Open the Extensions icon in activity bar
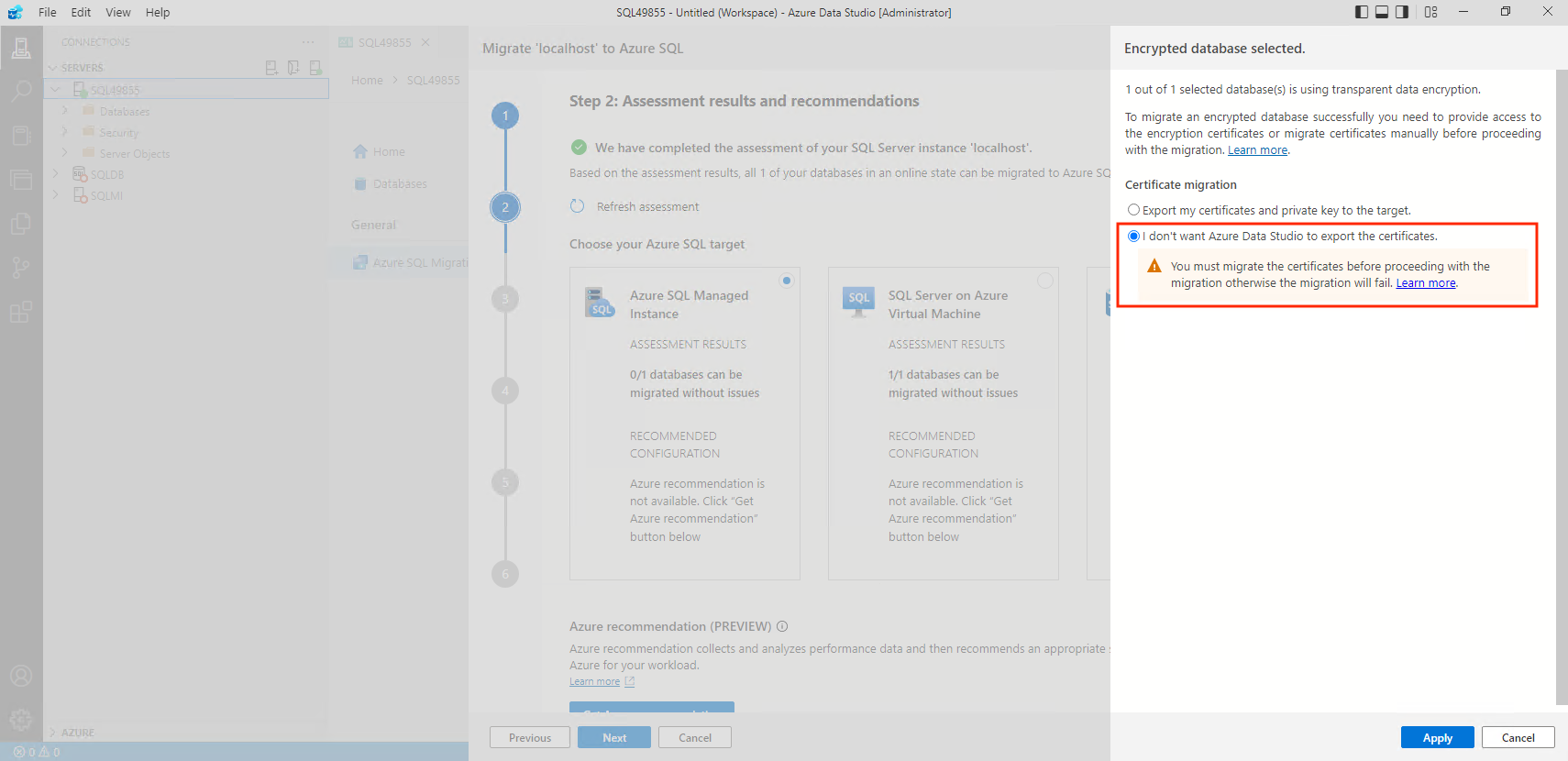This screenshot has height=761, width=1568. point(21,312)
